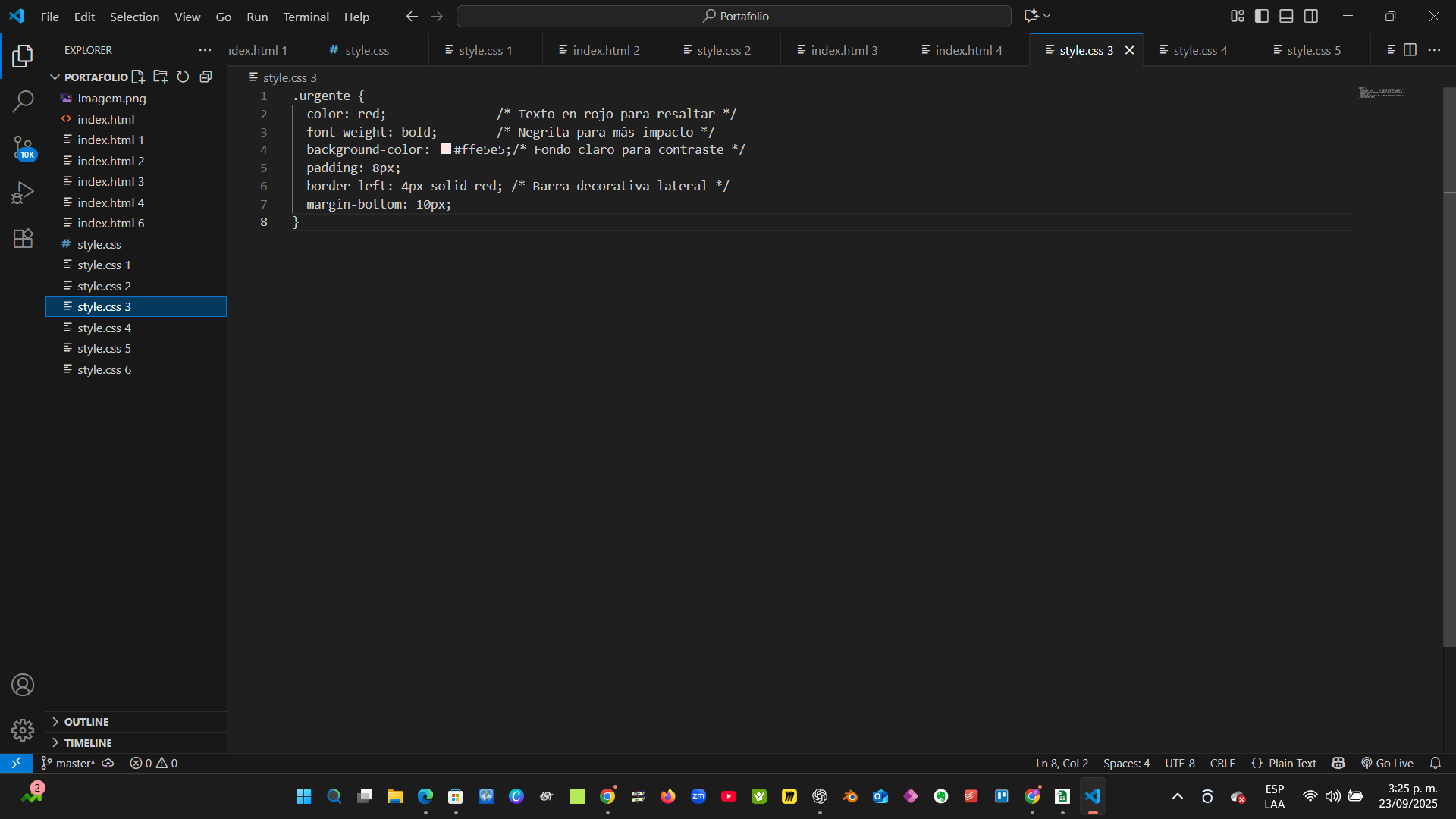The width and height of the screenshot is (1456, 819).
Task: Start Go Live server
Action: [x=1387, y=764]
